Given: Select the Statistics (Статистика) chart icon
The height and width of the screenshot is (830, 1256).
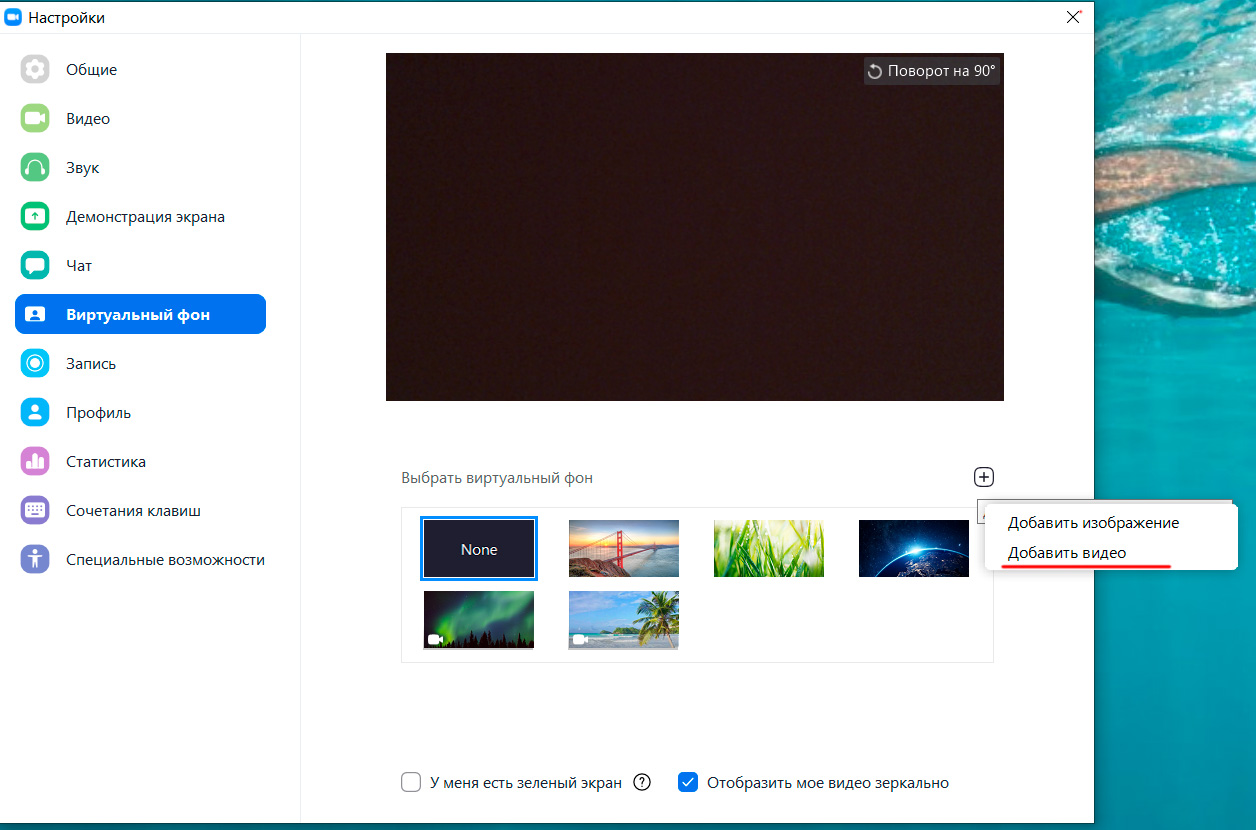Looking at the screenshot, I should [x=35, y=462].
